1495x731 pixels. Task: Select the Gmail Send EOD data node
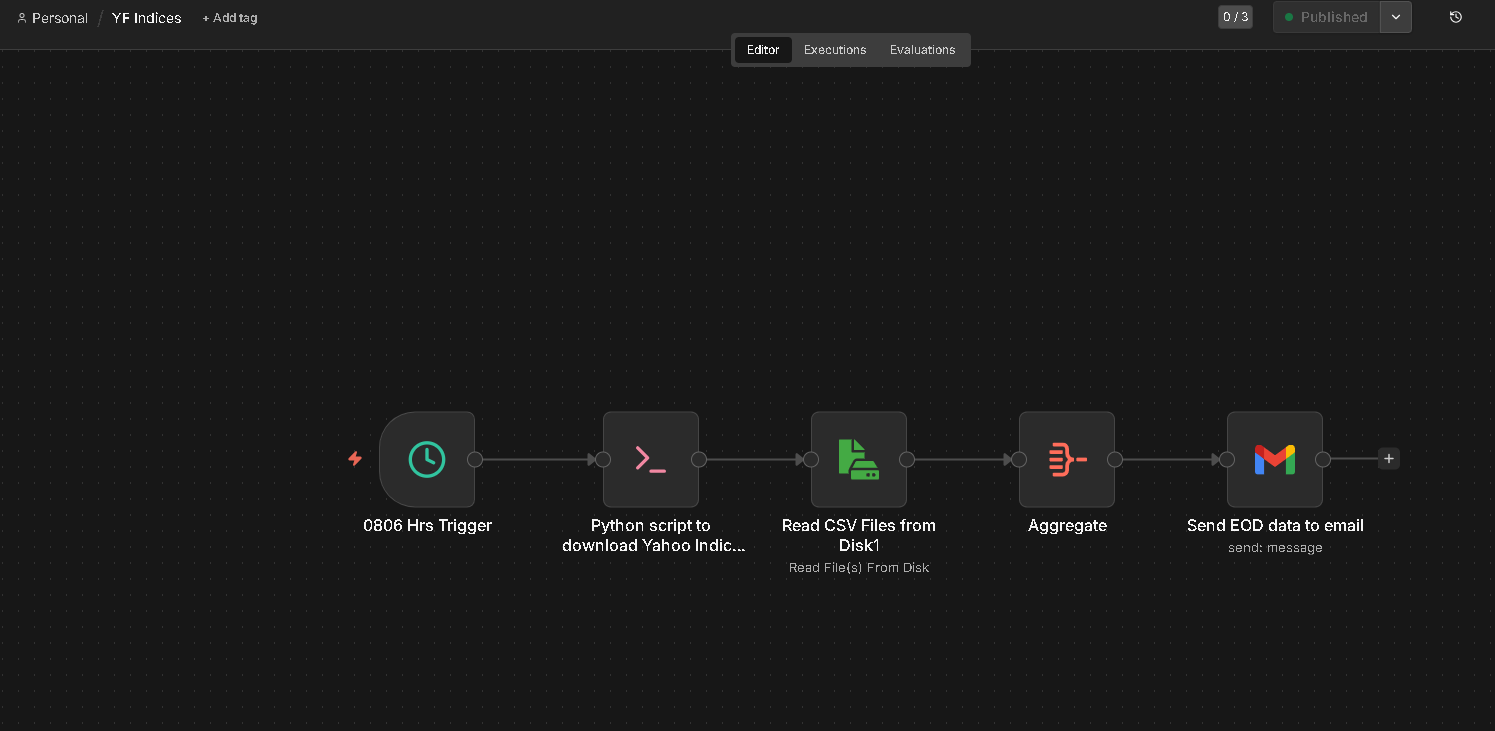[1275, 459]
